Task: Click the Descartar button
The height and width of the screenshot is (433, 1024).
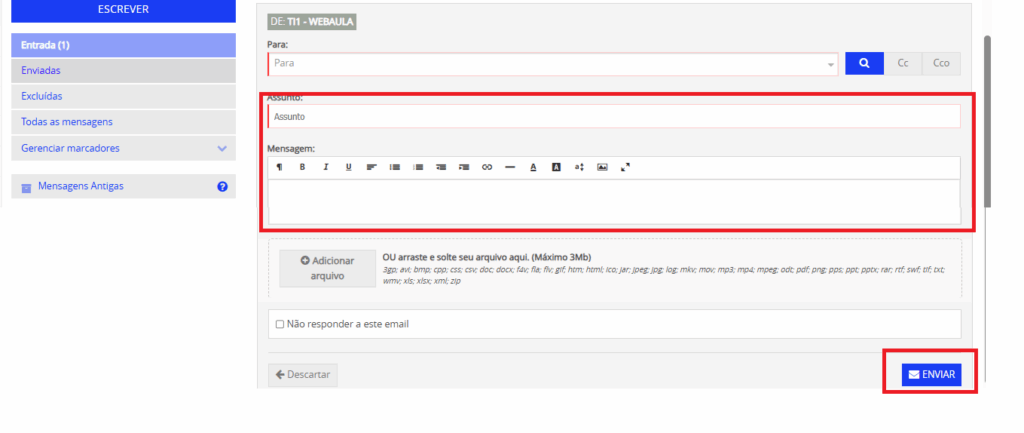Action: pyautogui.click(x=303, y=375)
